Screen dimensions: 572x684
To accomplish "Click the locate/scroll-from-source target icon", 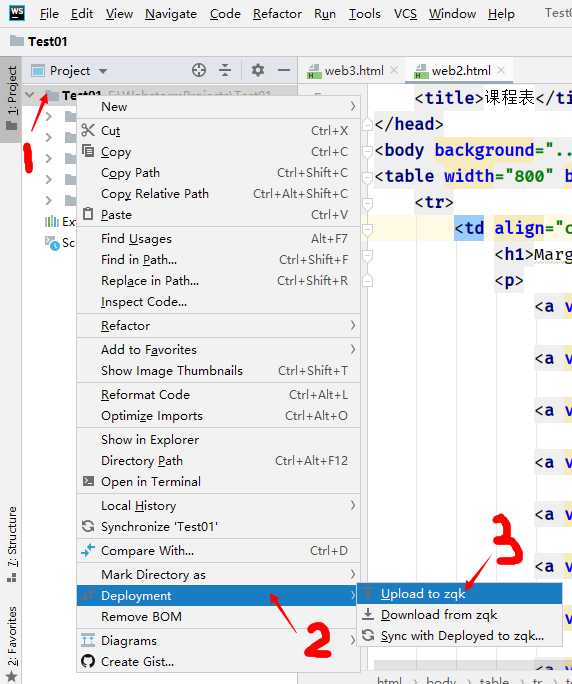I will (199, 70).
